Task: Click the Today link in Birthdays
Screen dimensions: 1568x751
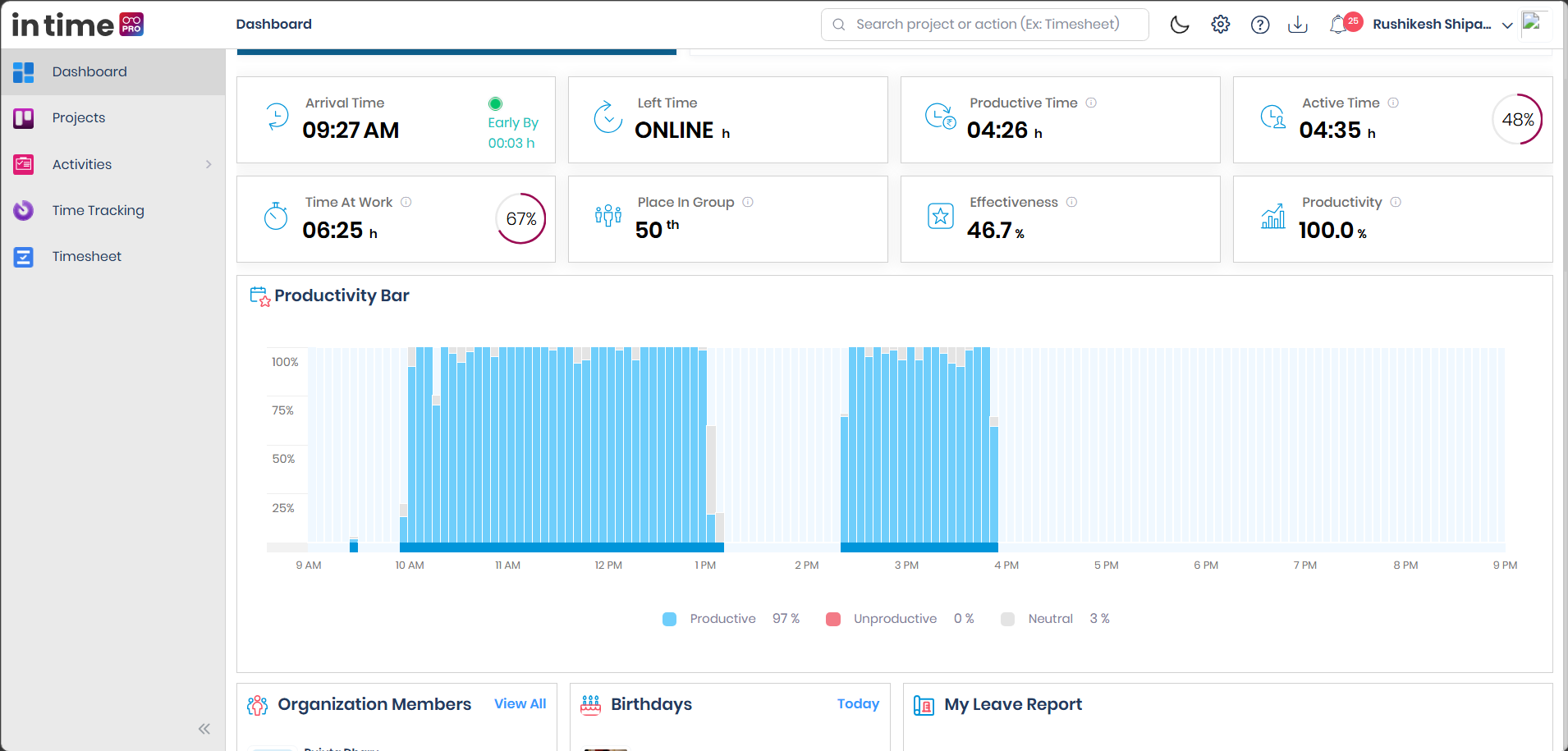Action: pos(858,703)
